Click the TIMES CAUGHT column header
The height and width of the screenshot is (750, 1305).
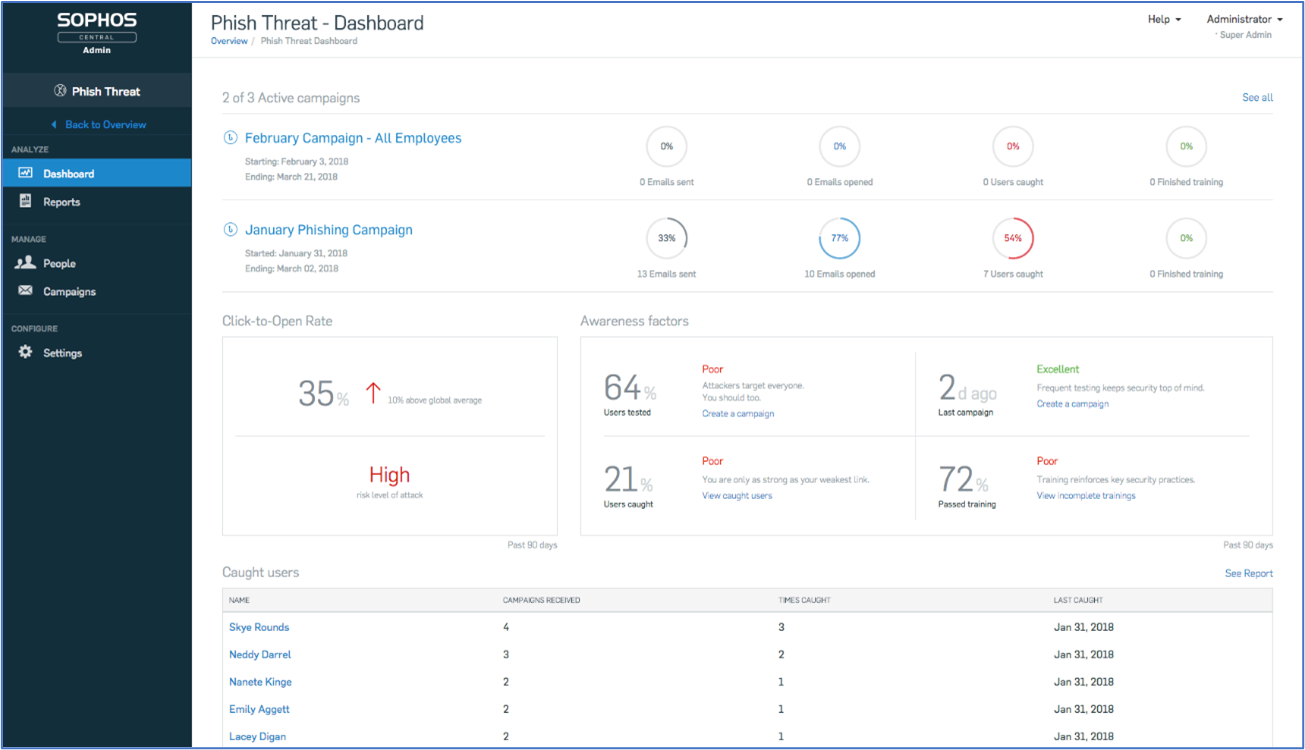(804, 600)
